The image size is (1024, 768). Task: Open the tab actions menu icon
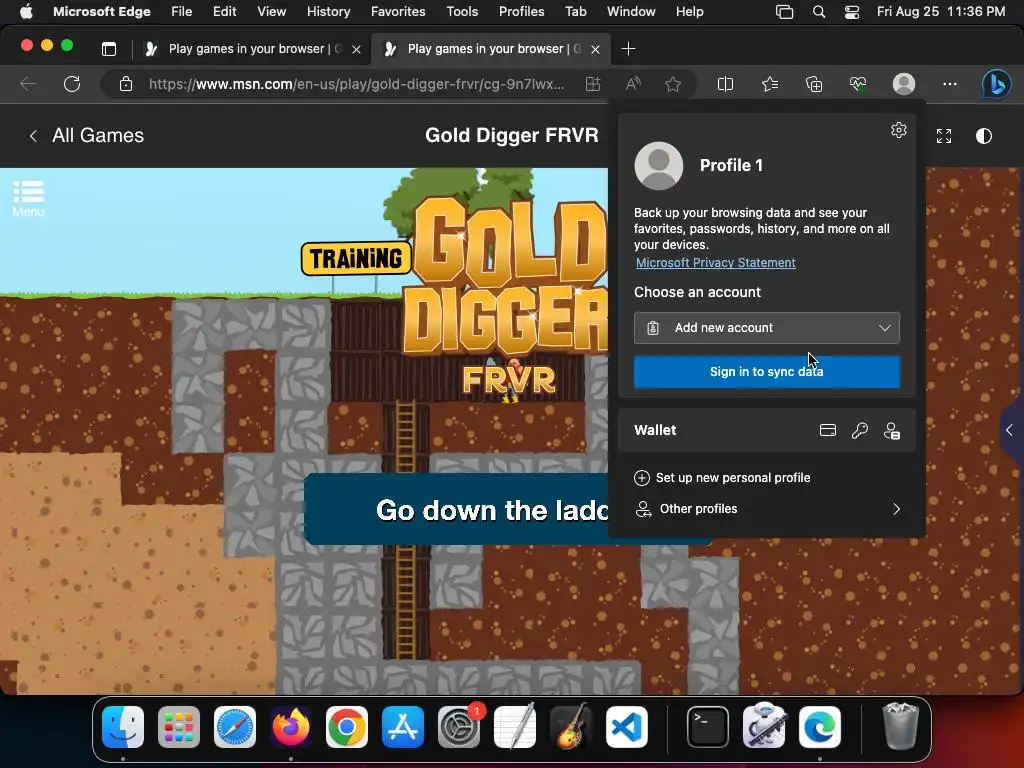[109, 49]
